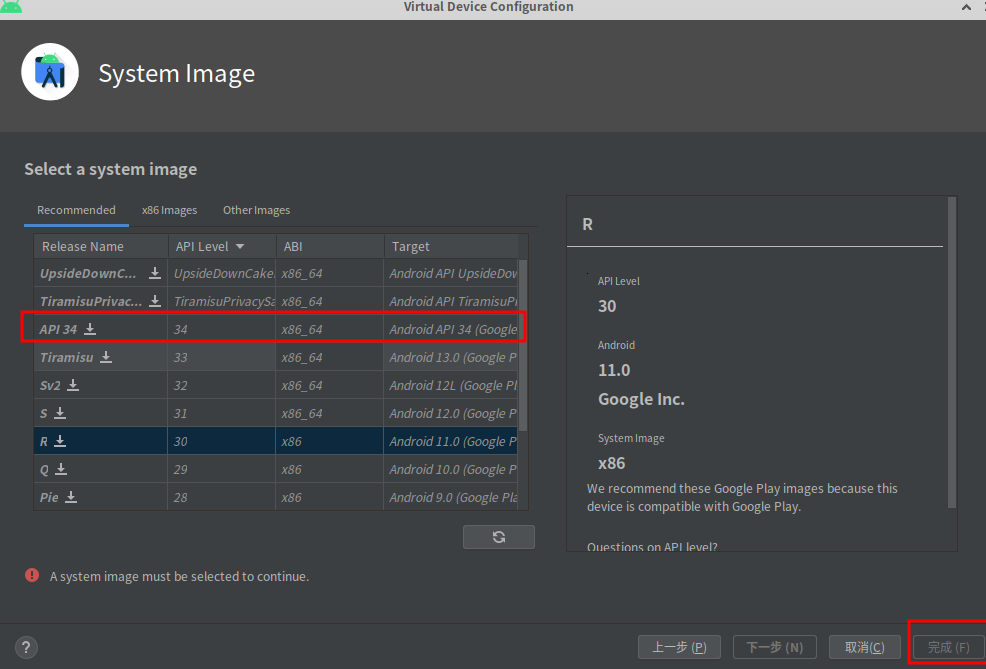Download the Sv2 system image
Screen dimensions: 986x669
73,385
